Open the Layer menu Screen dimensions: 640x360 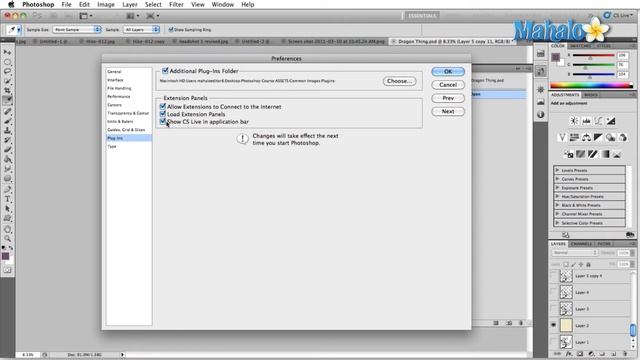(x=129, y=4)
